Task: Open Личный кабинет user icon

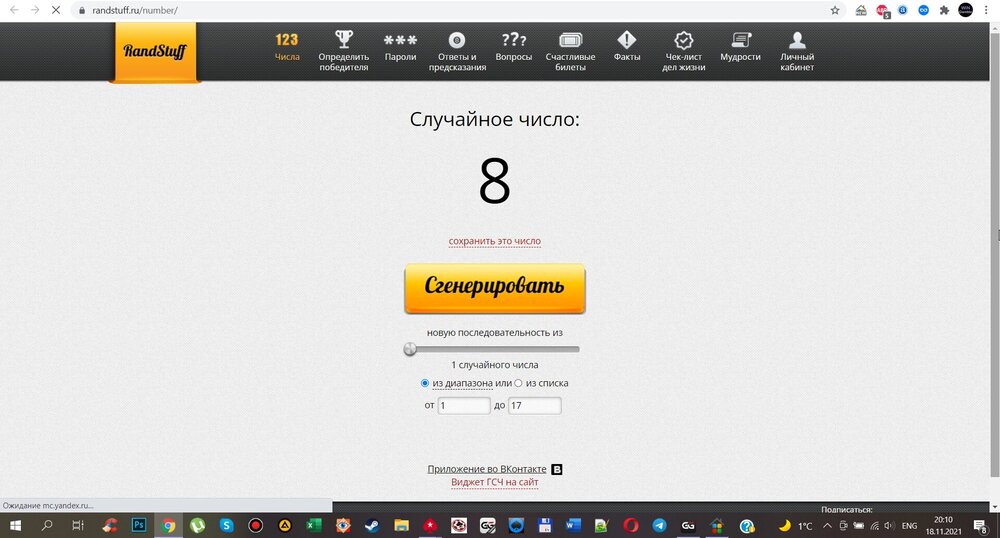Action: pyautogui.click(x=797, y=41)
